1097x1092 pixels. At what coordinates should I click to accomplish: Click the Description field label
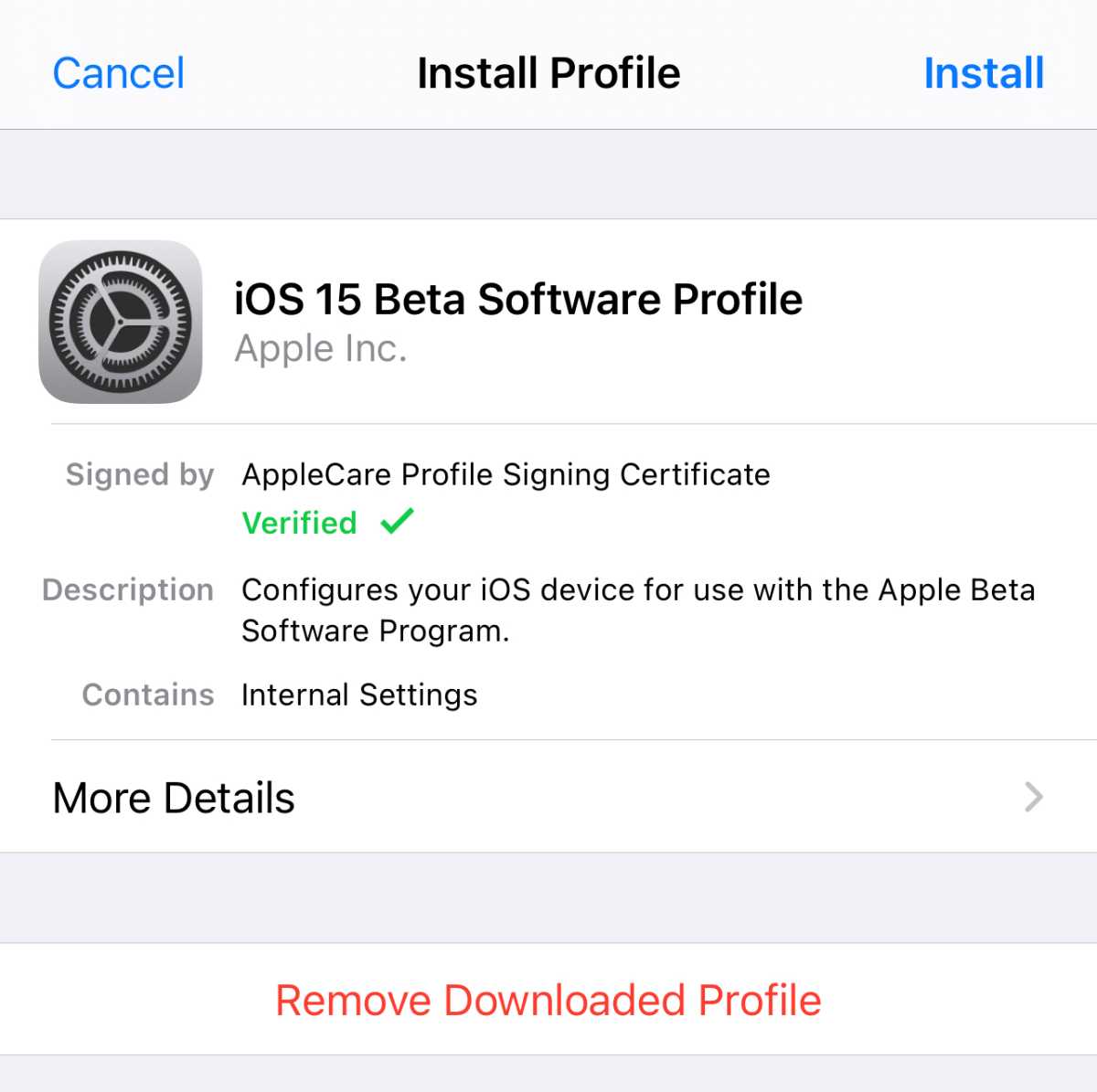[x=128, y=589]
